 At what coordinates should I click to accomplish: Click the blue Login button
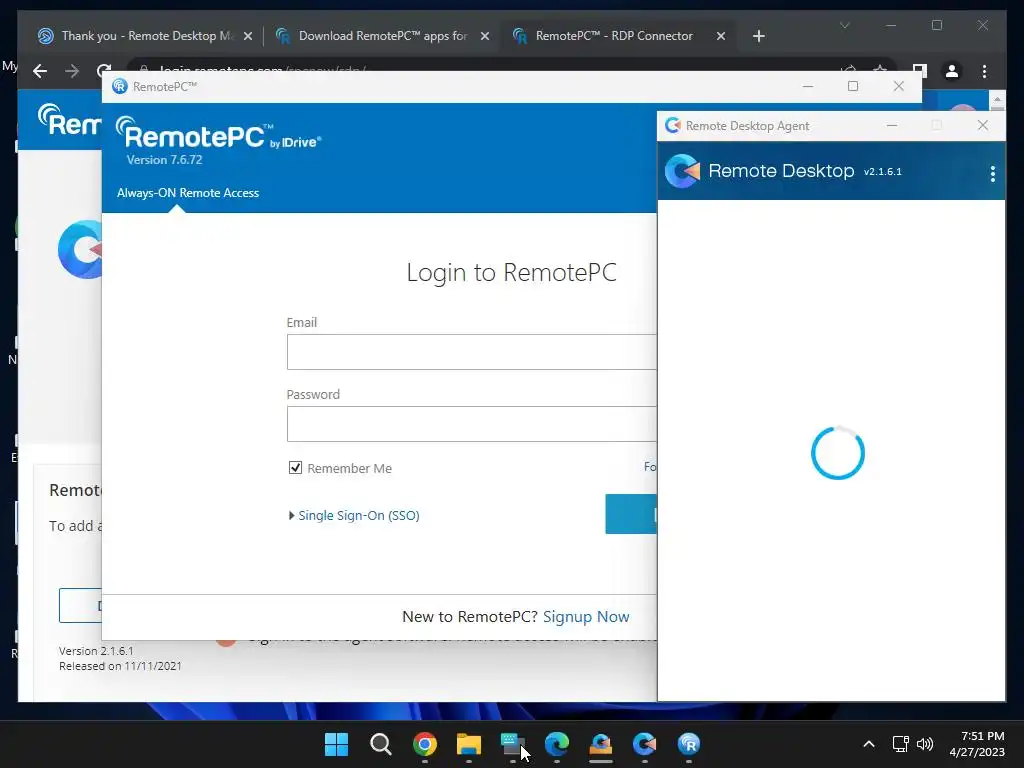(x=631, y=514)
